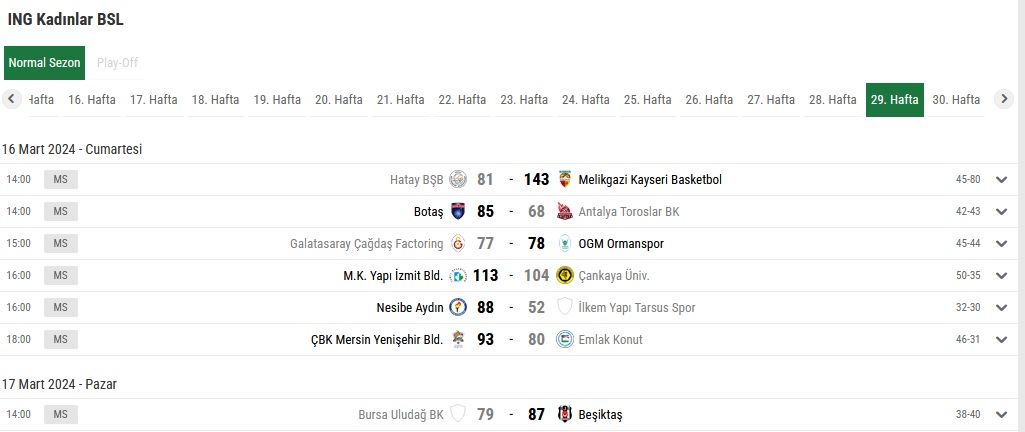Screen dimensions: 1025x432
Task: Click the MS status badge for Botaş match
Action: point(61,212)
